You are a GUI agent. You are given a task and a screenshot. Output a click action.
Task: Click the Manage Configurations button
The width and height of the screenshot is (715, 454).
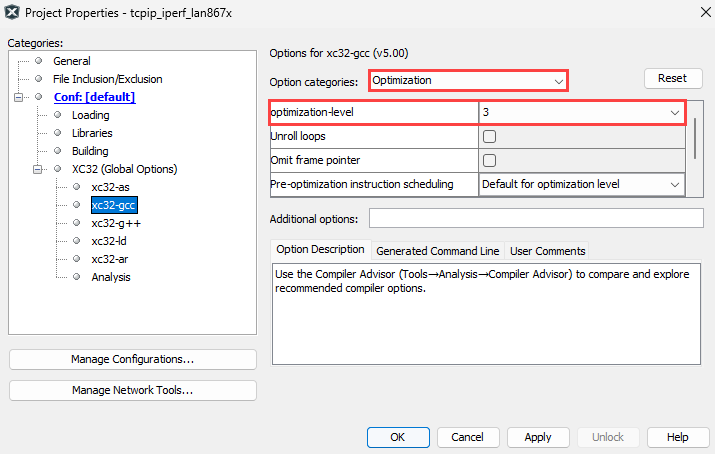tap(132, 359)
